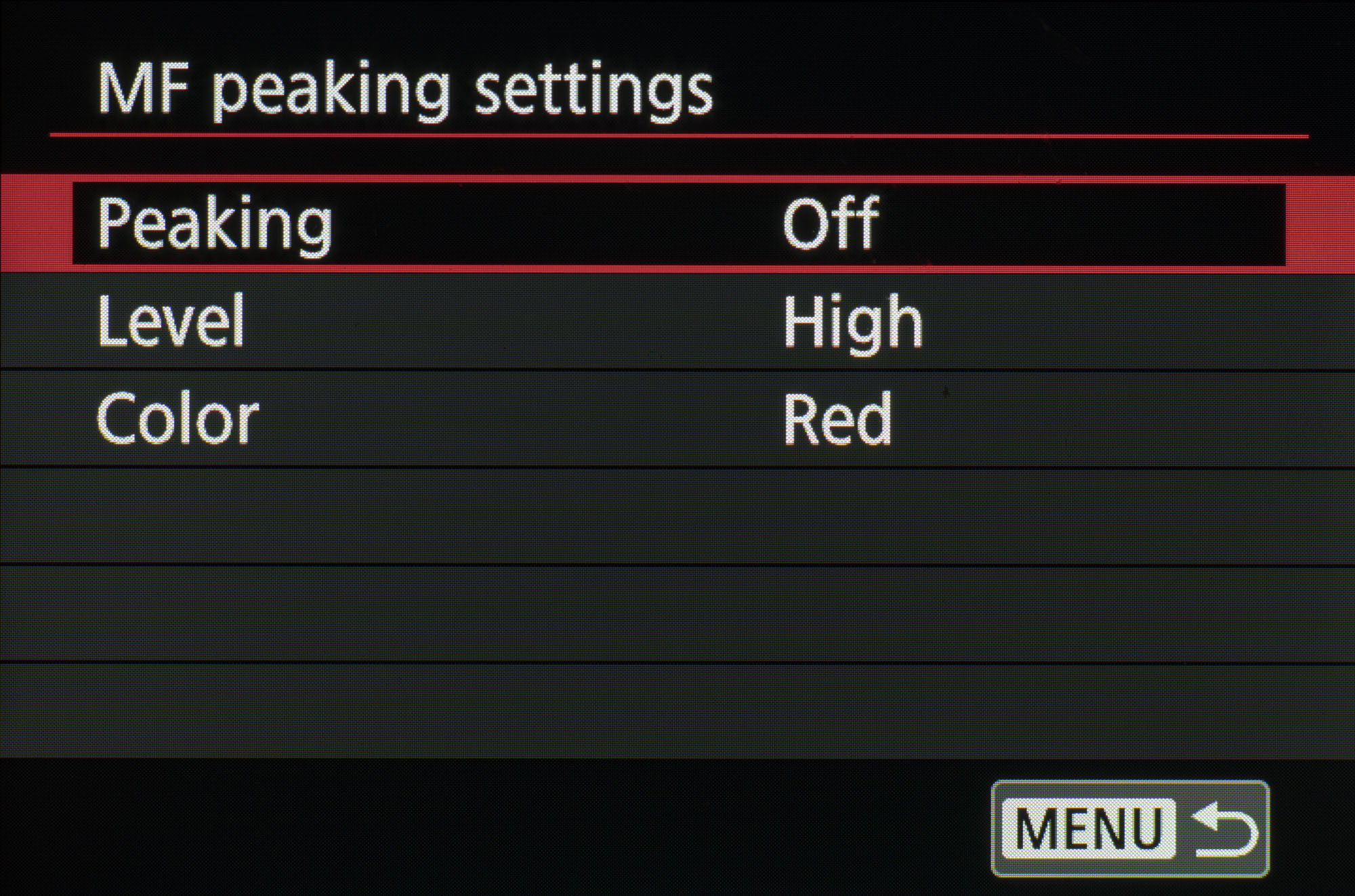Click the MF peaking settings title
The height and width of the screenshot is (896, 1355).
[405, 90]
